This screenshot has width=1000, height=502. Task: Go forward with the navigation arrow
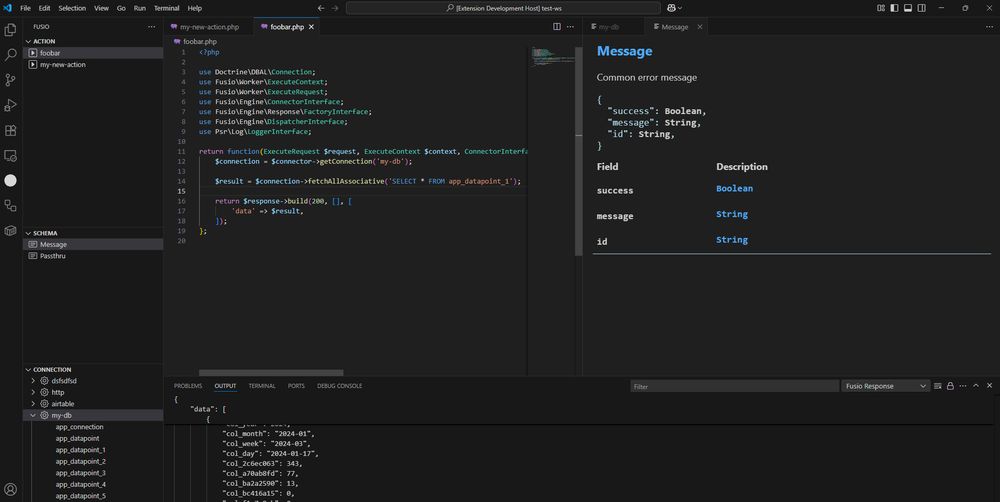(335, 8)
